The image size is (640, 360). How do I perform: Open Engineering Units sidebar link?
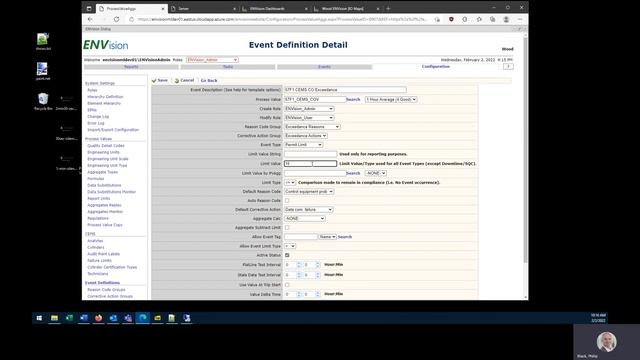tap(103, 152)
